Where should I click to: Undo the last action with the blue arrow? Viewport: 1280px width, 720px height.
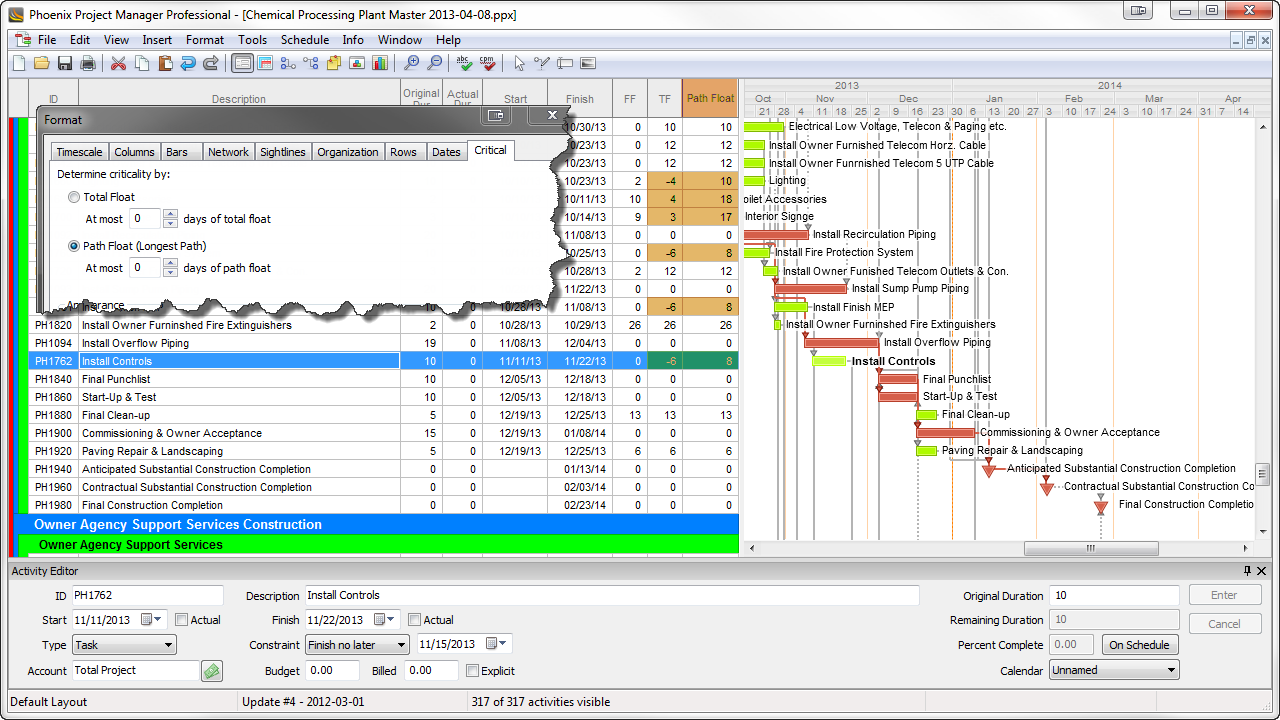188,63
